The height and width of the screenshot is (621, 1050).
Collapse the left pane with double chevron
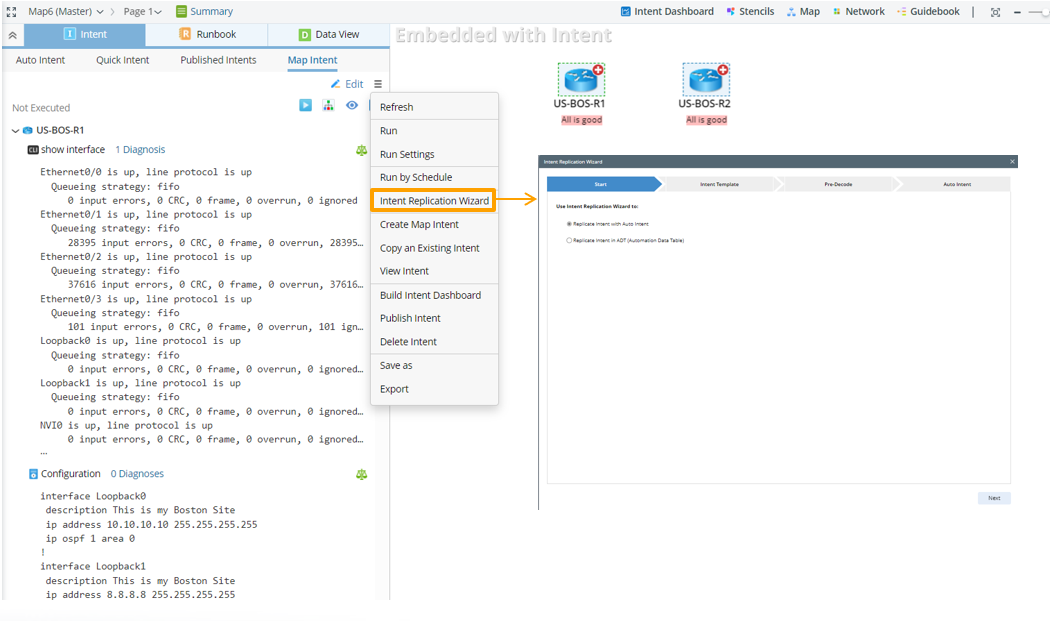pos(12,35)
